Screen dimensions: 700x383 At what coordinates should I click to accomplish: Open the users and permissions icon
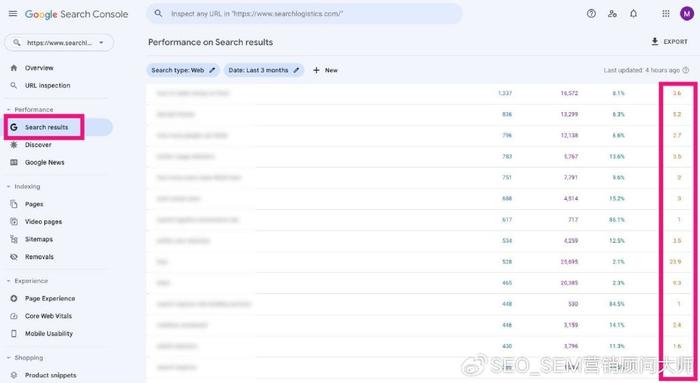coord(612,14)
